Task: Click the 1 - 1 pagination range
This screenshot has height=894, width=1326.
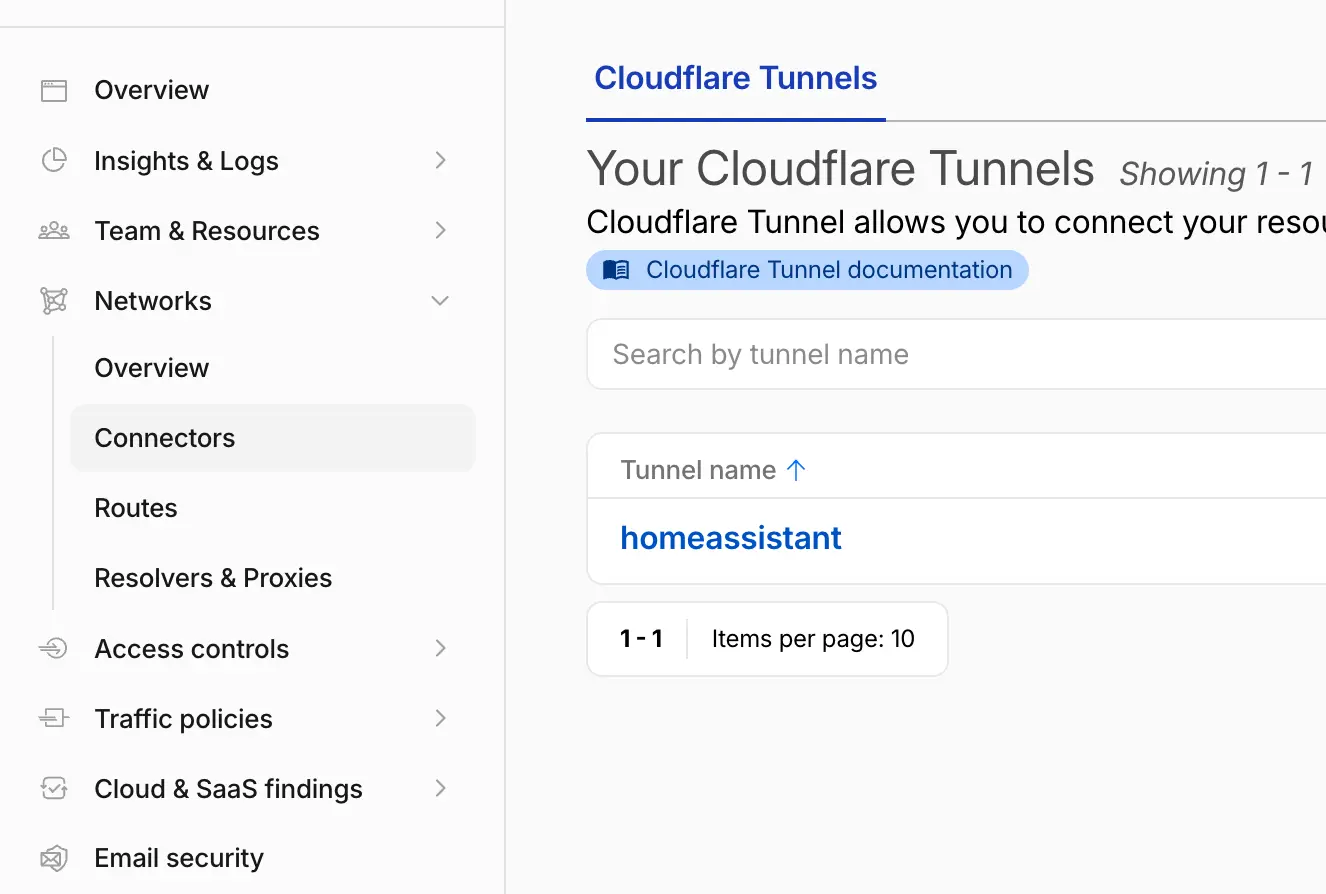Action: point(641,639)
